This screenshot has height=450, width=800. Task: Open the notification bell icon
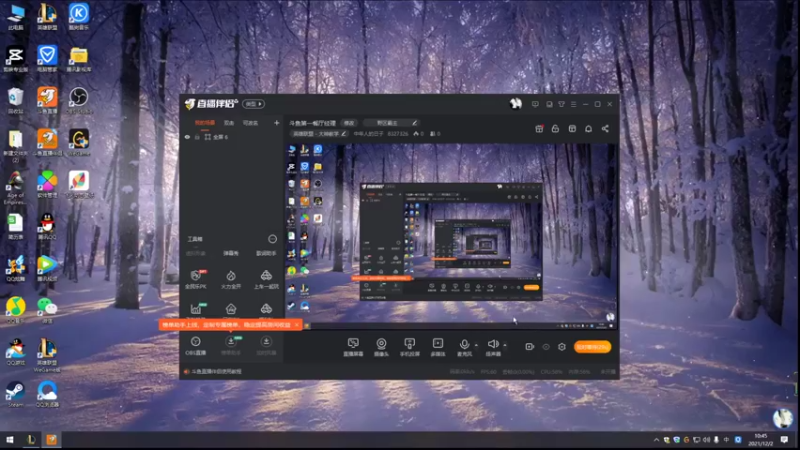tap(588, 129)
